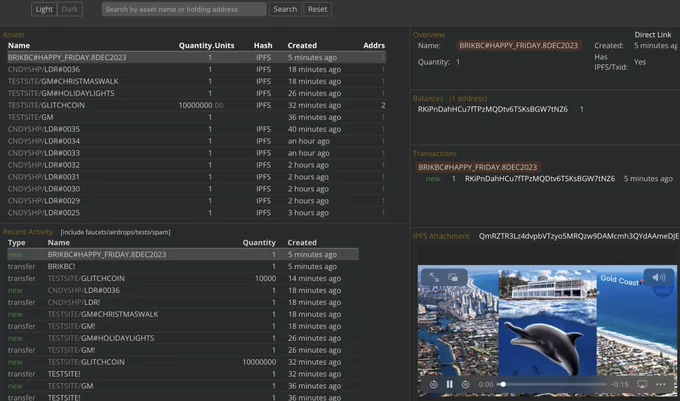Click the video progress scrubber
The image size is (680, 401).
(x=554, y=384)
